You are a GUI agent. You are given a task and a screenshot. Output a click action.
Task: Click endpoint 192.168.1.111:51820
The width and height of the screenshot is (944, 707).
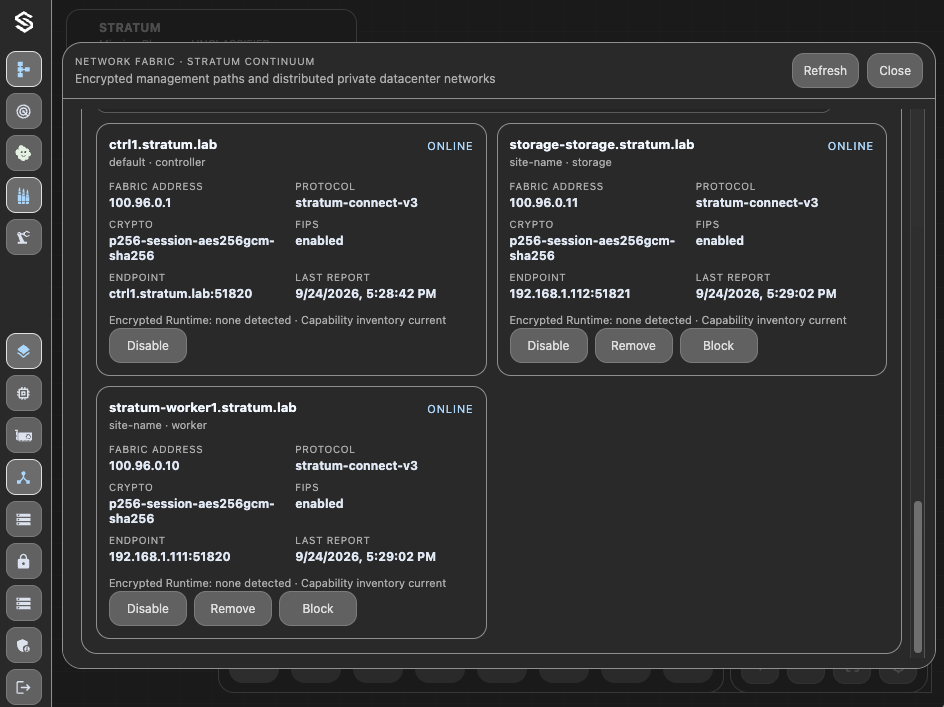pos(169,557)
